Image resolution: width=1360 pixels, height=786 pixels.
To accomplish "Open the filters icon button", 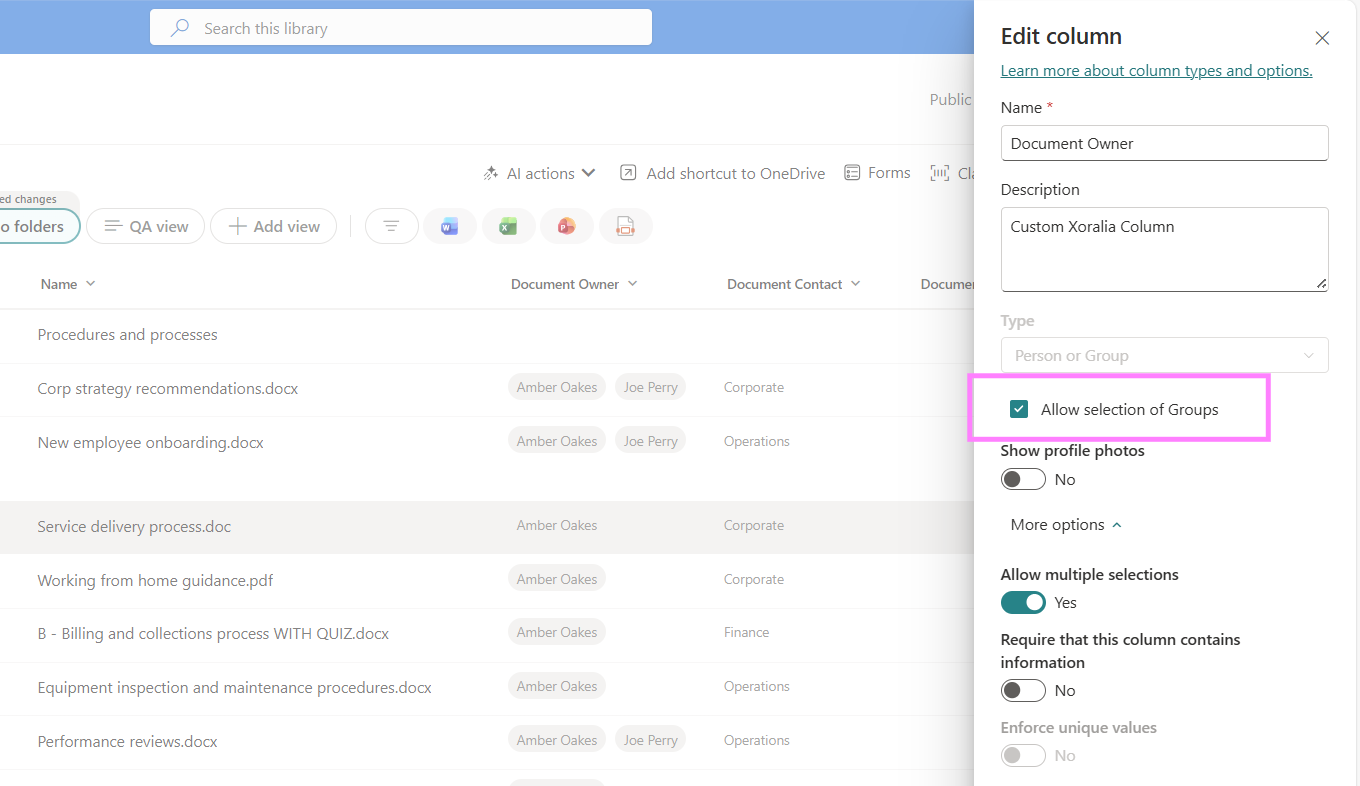I will (x=391, y=227).
